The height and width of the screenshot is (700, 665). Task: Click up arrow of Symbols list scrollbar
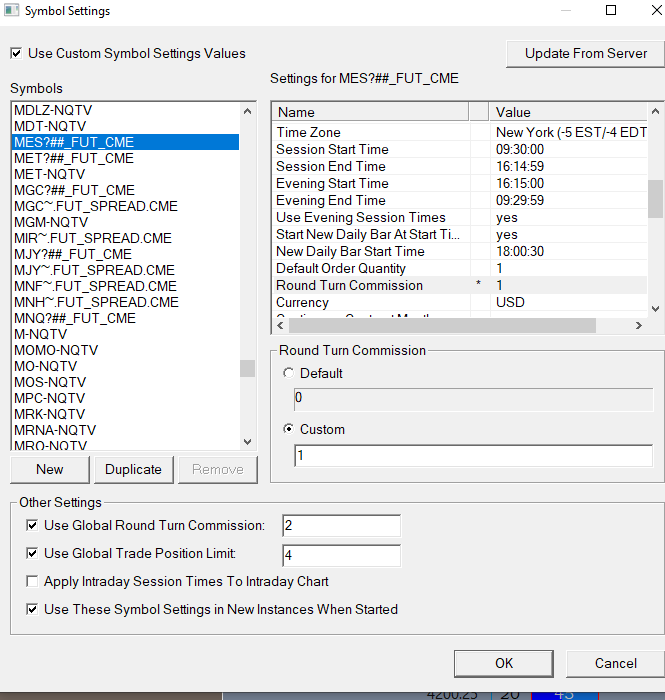[x=248, y=111]
